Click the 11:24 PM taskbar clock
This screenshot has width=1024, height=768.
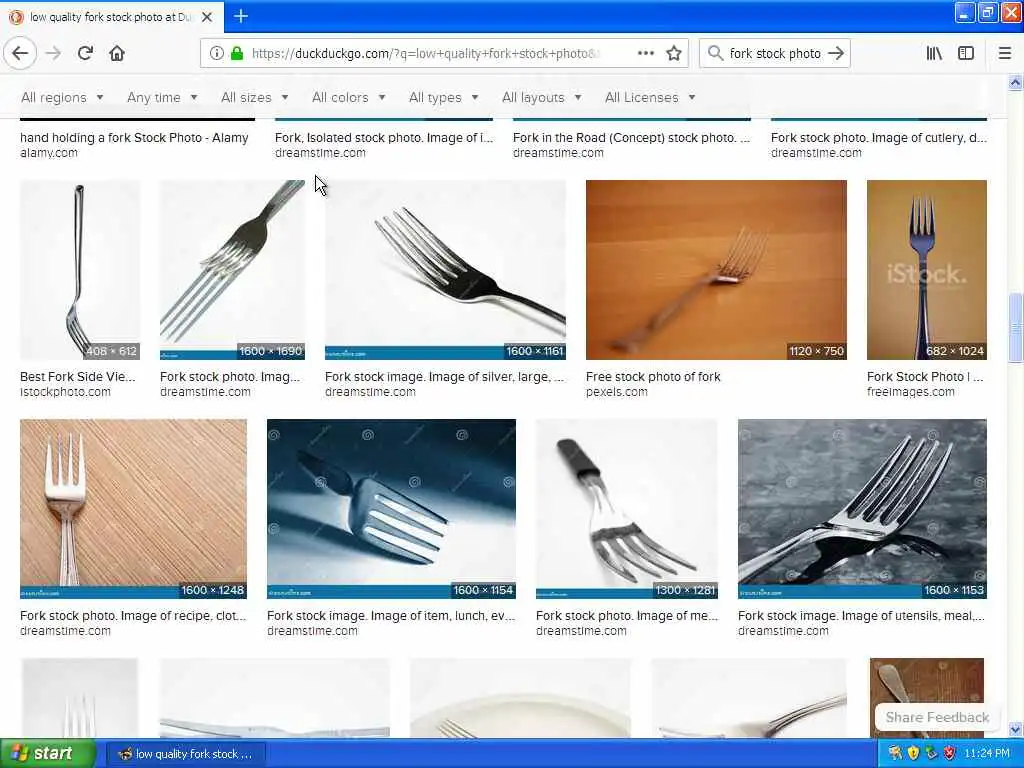[x=987, y=754]
